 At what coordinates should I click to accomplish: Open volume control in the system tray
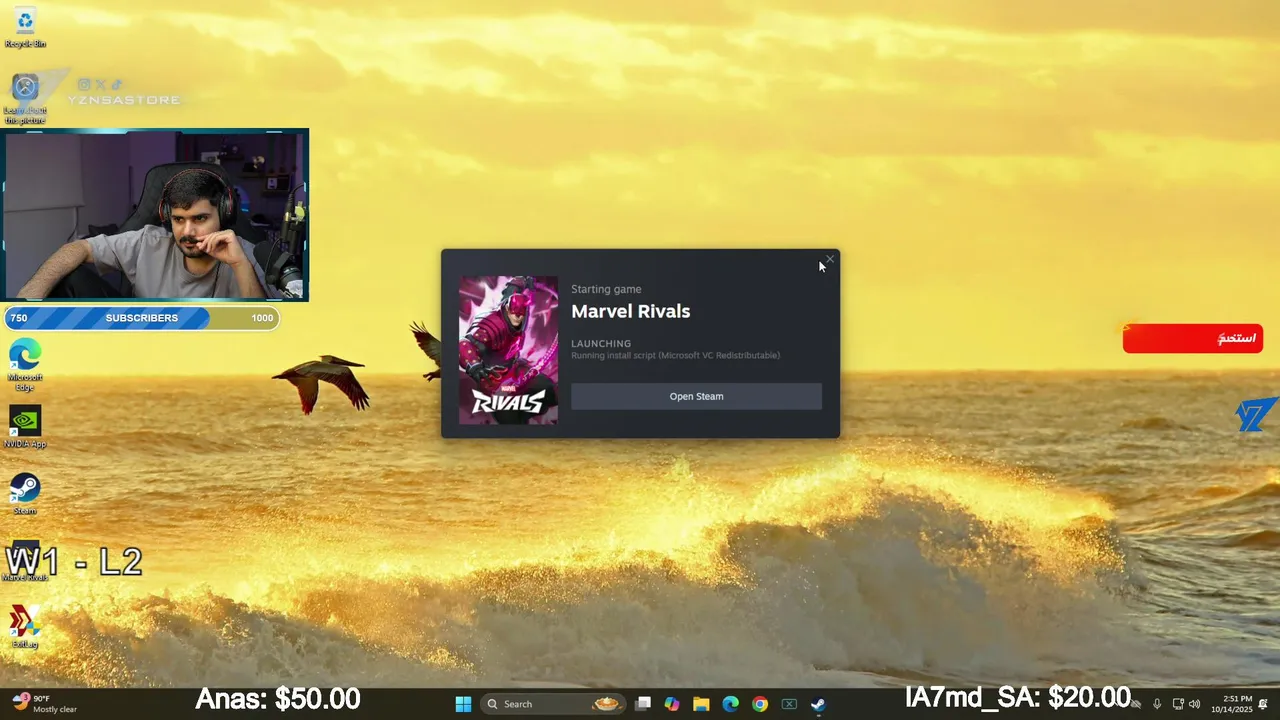1194,704
